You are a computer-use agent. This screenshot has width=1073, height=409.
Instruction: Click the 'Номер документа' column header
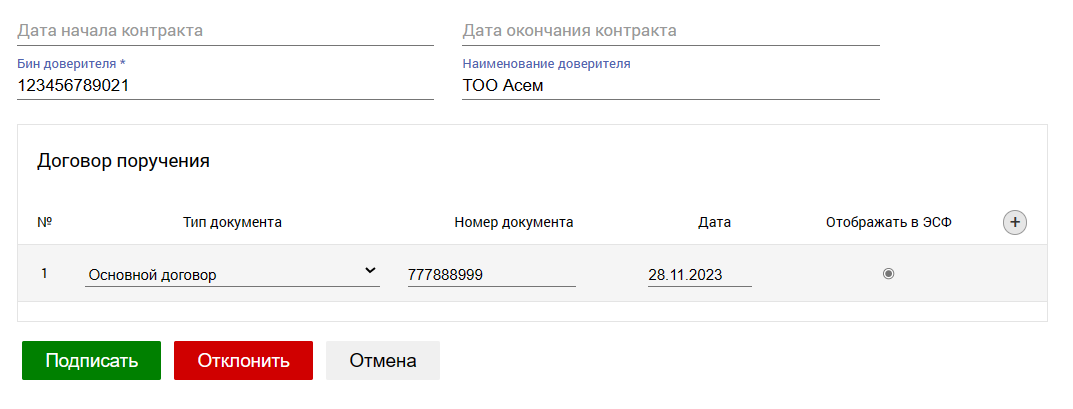pos(513,222)
